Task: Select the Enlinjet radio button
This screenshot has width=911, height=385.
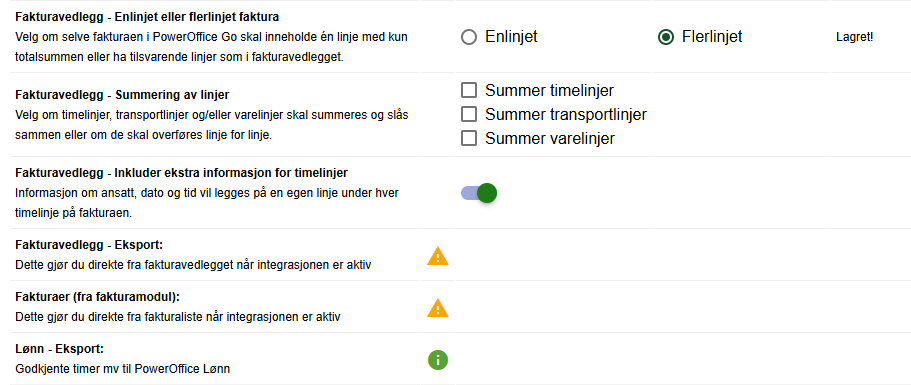Action: [468, 37]
